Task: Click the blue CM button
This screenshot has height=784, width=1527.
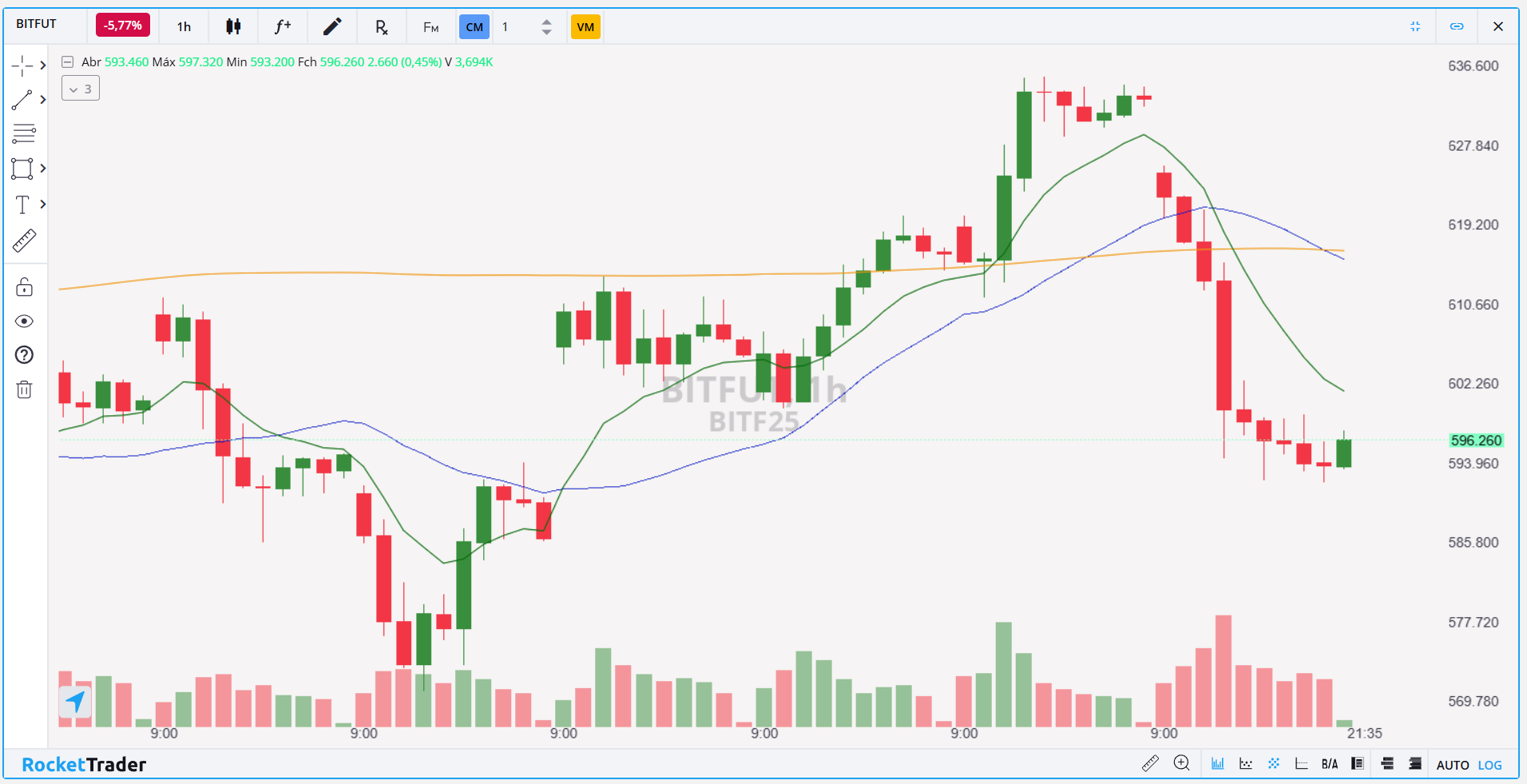Action: [x=474, y=27]
